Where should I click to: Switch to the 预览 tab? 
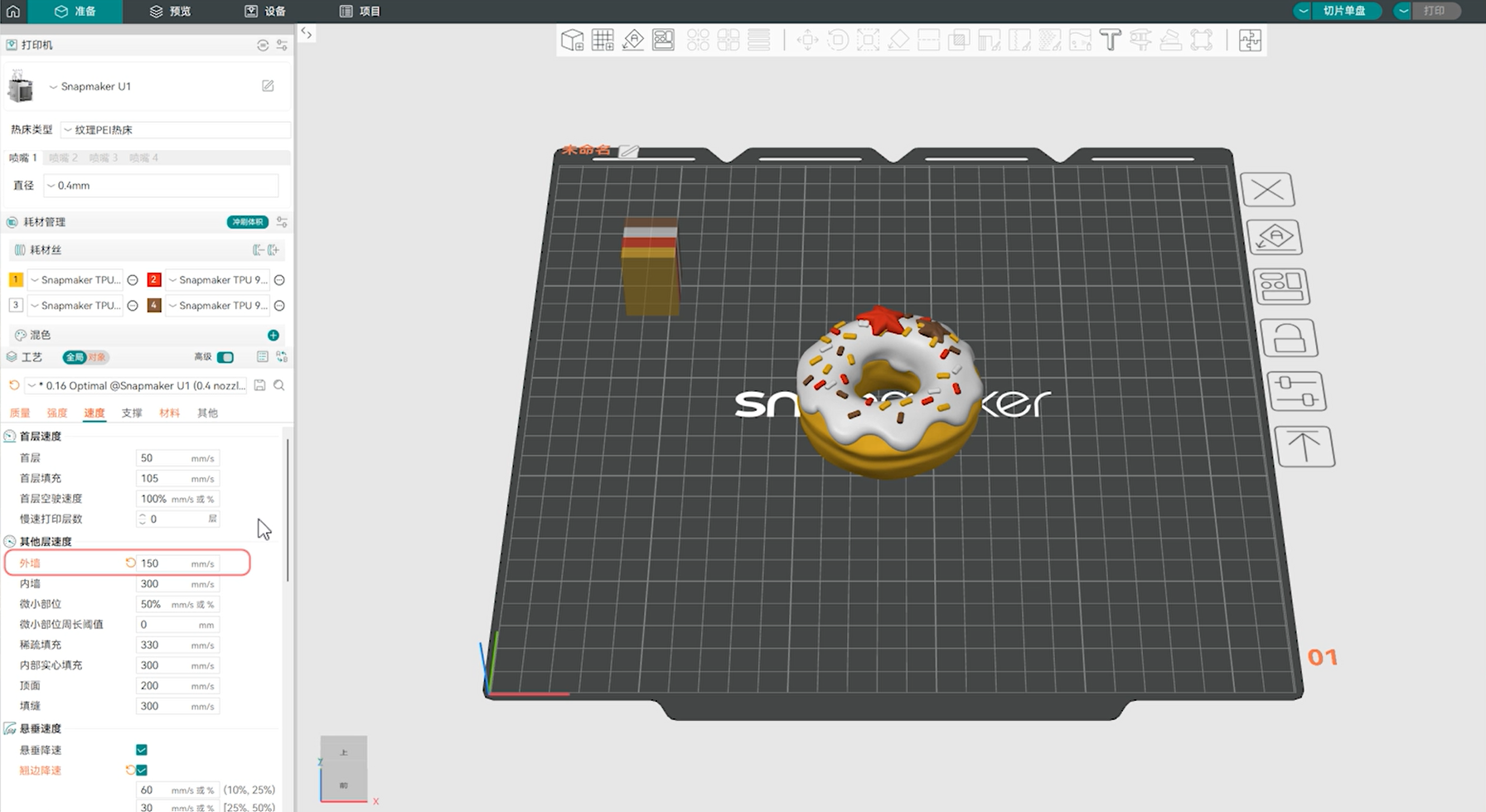tap(170, 11)
